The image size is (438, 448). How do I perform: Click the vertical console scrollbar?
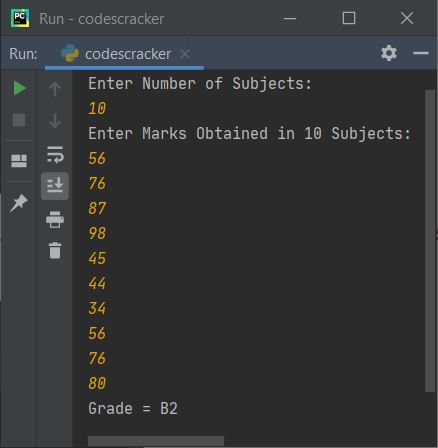pyautogui.click(x=430, y=241)
